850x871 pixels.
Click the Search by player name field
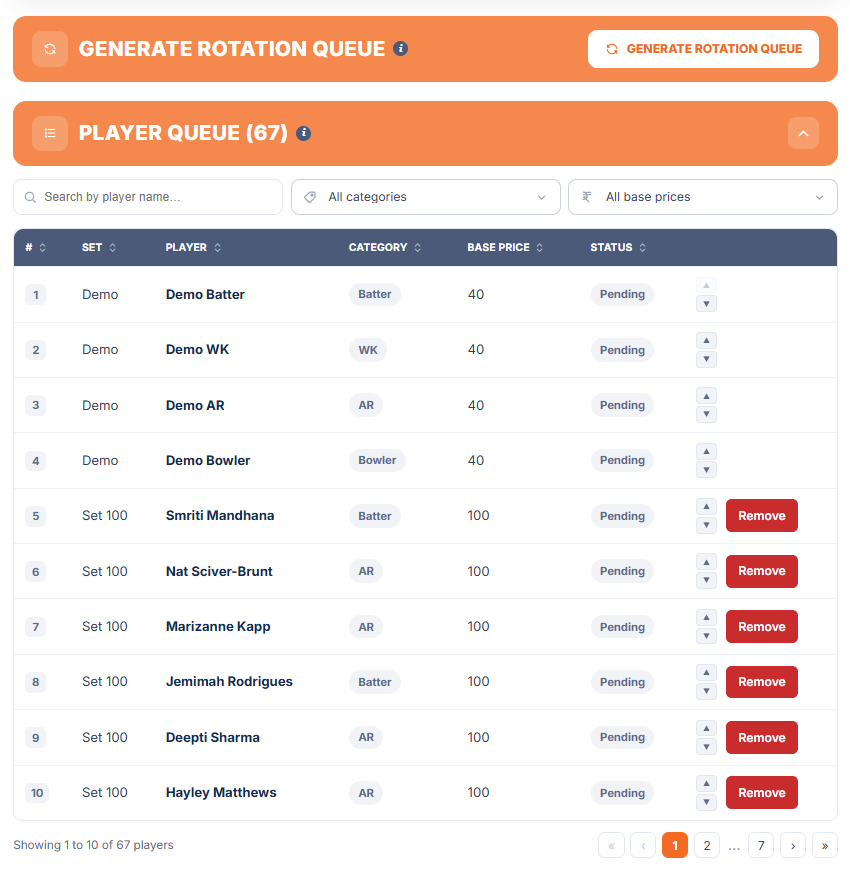click(148, 197)
